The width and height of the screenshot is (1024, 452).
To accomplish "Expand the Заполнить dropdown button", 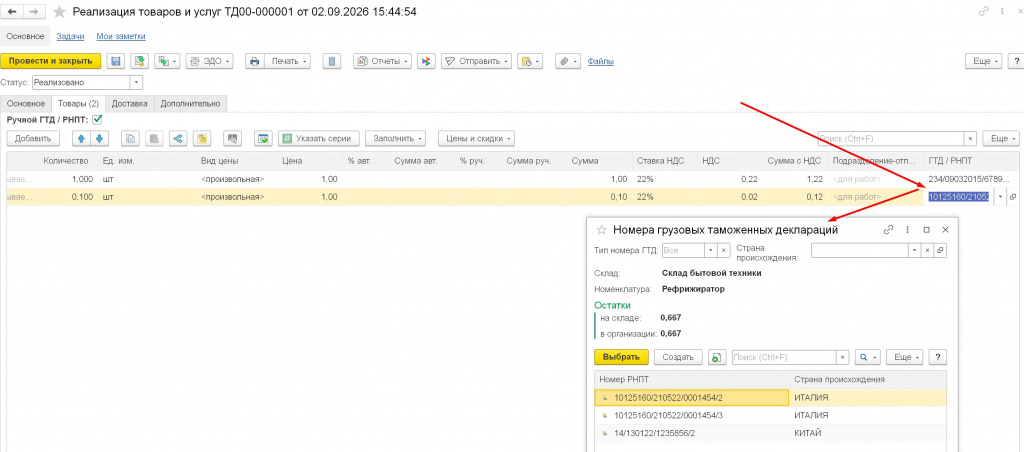I will point(396,138).
